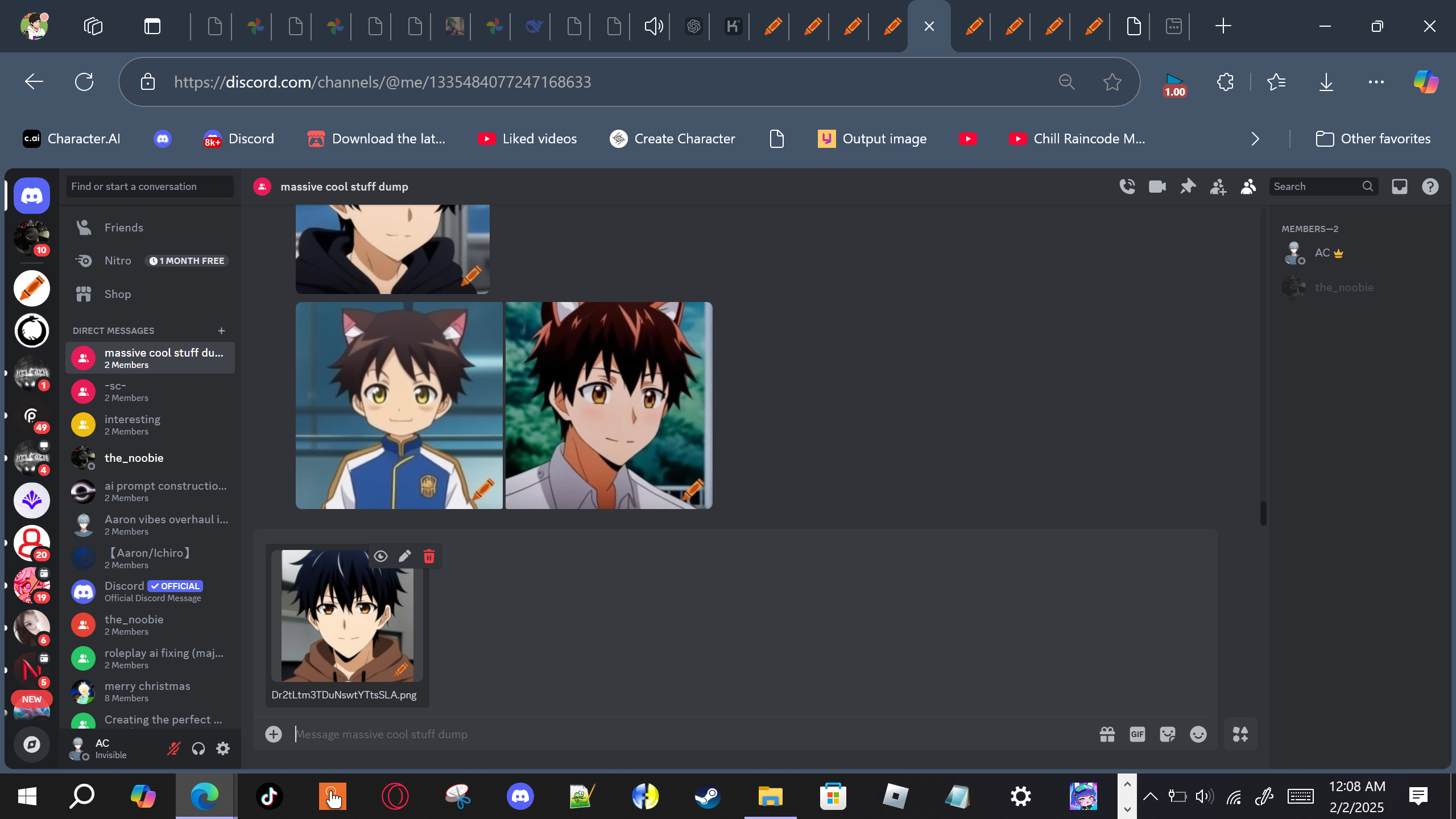Remove the attached image with the trash icon
This screenshot has height=819, width=1456.
(429, 556)
